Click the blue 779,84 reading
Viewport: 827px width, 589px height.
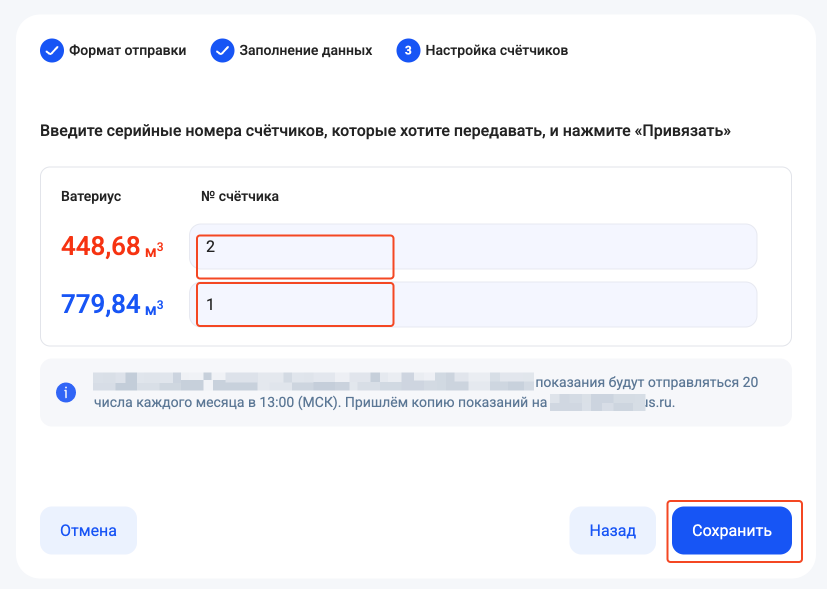click(x=100, y=304)
